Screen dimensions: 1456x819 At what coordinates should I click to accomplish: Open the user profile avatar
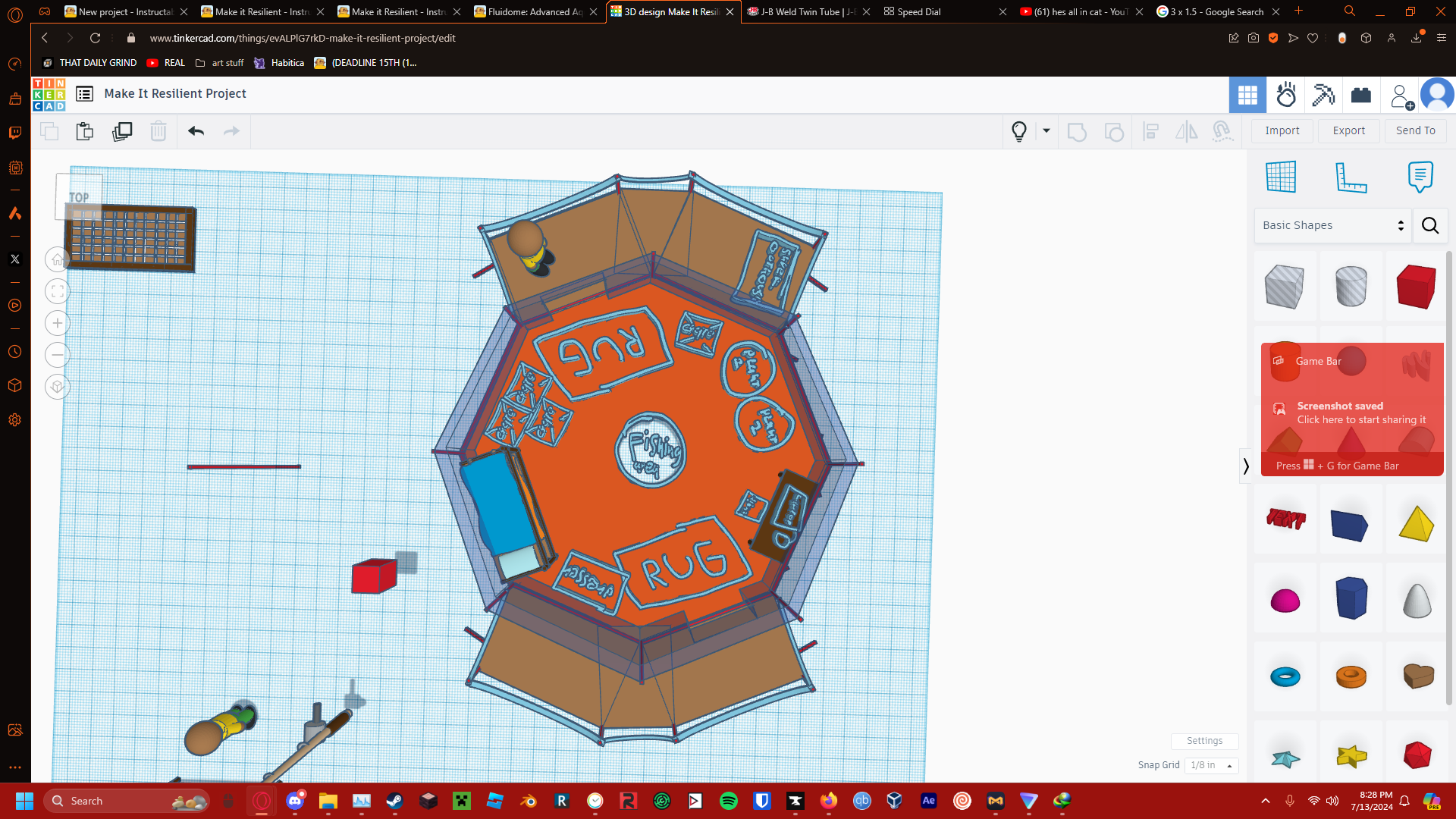point(1436,95)
